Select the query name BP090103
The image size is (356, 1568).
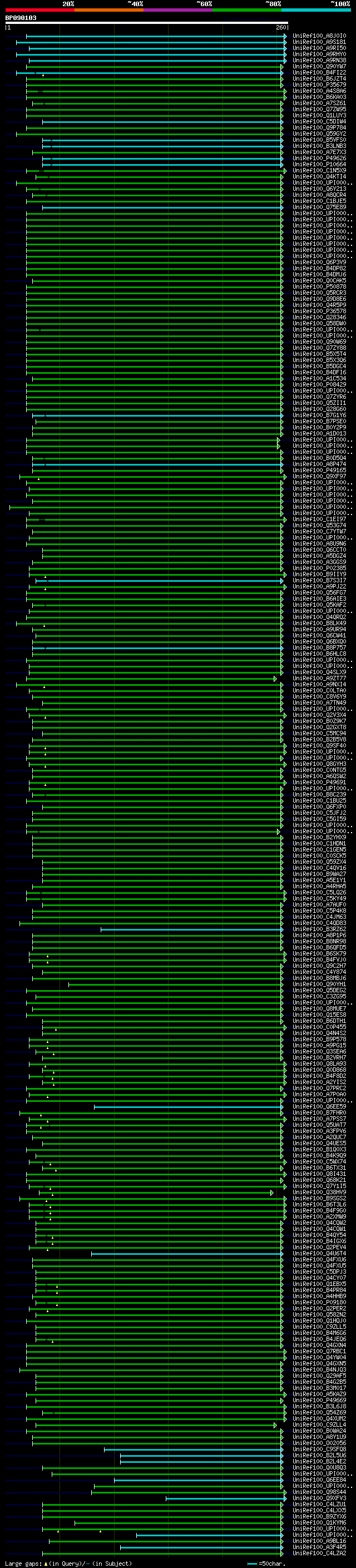coord(21,18)
